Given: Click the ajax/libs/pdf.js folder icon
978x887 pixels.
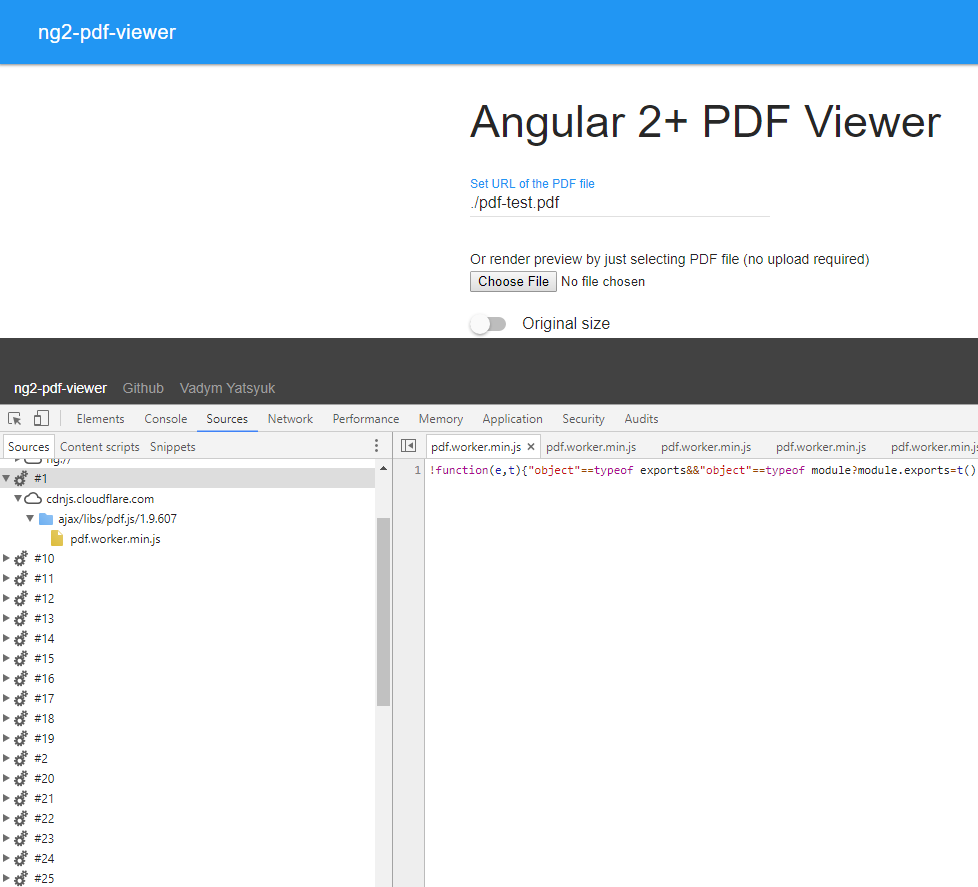Looking at the screenshot, I should coord(46,518).
